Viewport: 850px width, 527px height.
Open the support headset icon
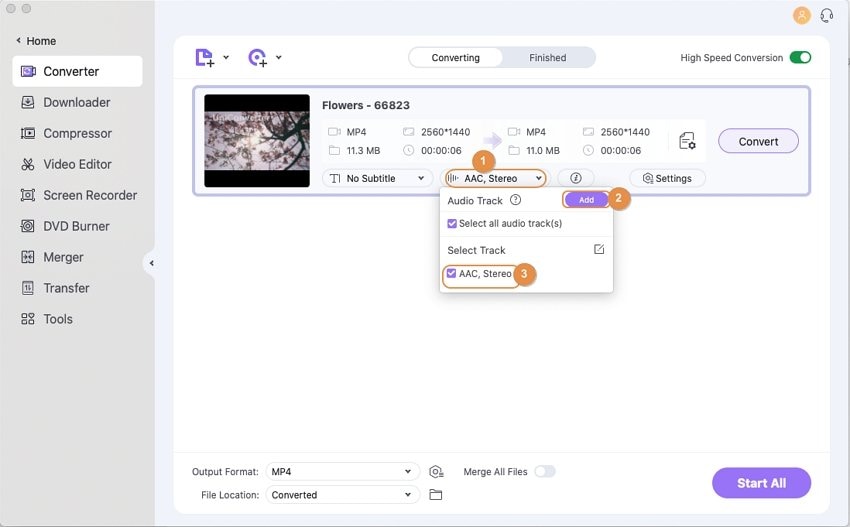(x=827, y=15)
